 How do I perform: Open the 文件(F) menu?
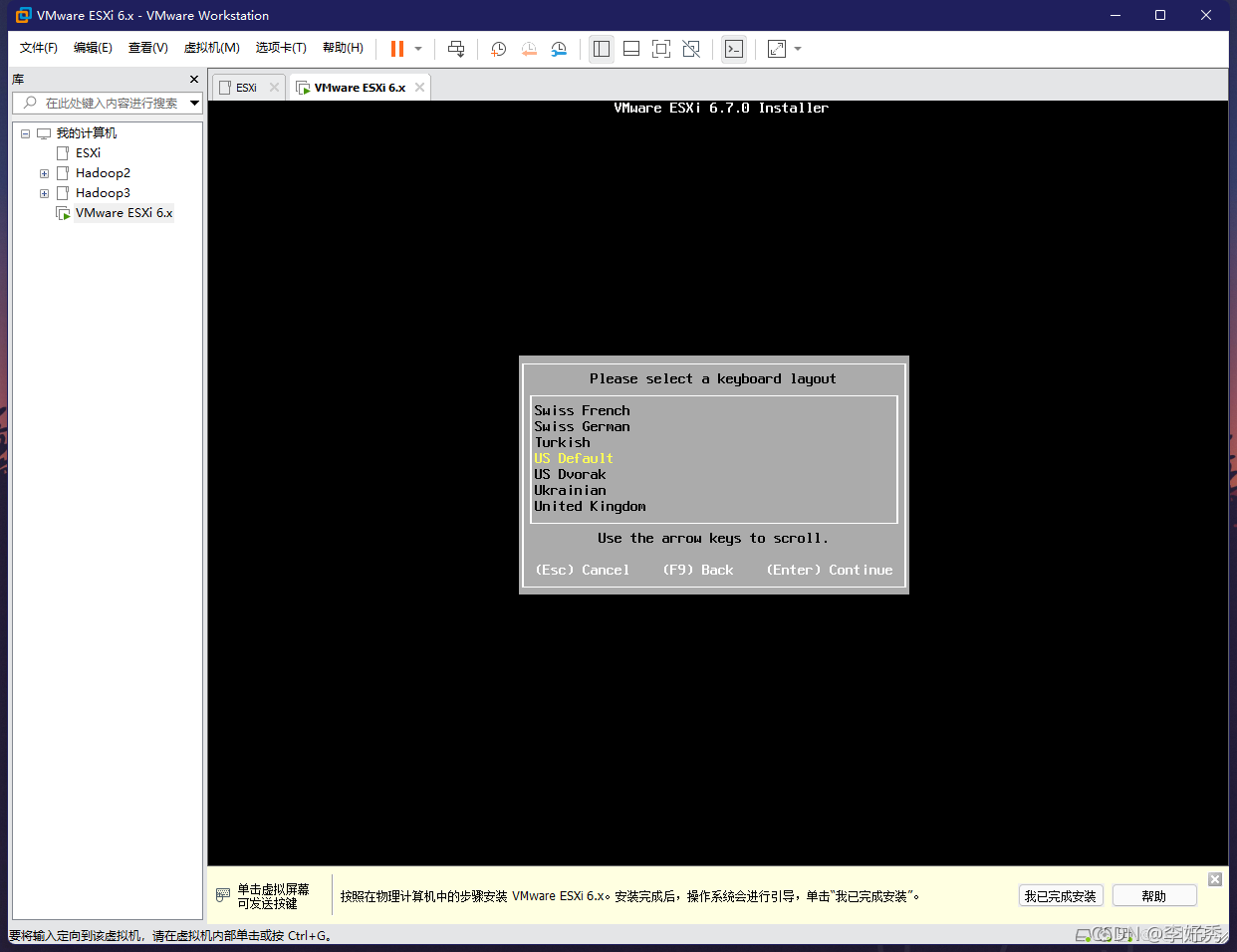point(39,48)
